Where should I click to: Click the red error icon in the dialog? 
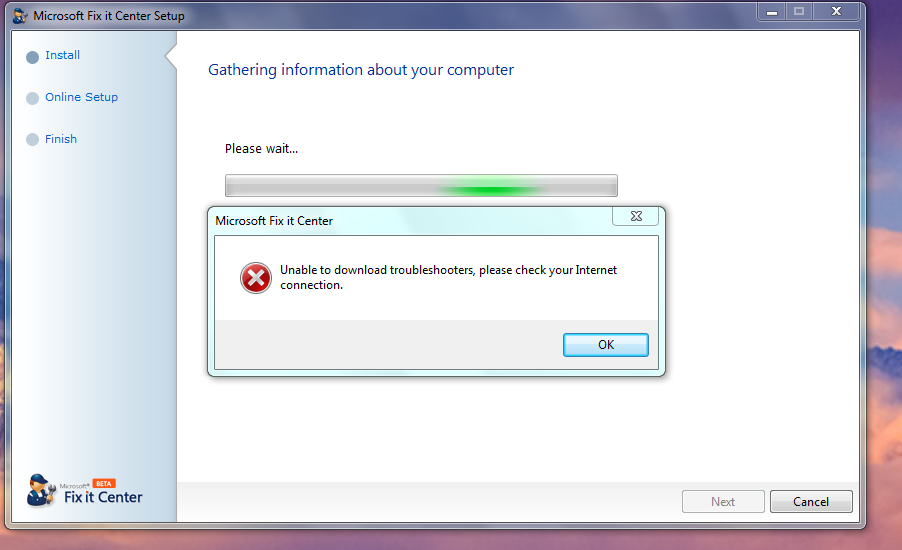(x=256, y=278)
